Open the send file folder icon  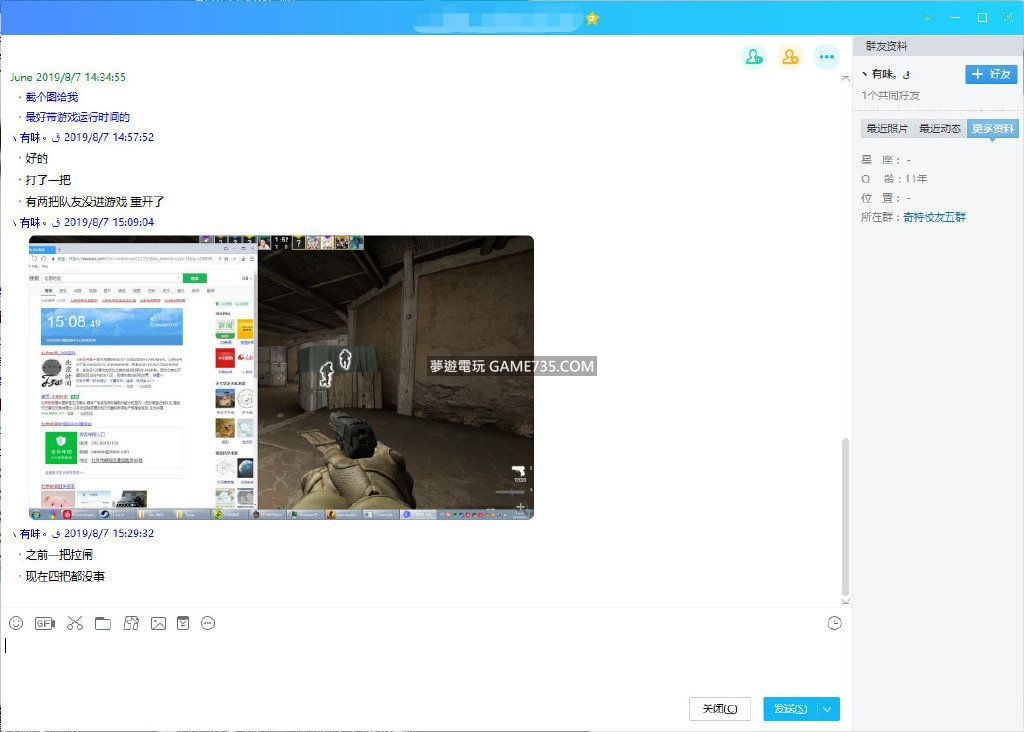click(x=103, y=623)
